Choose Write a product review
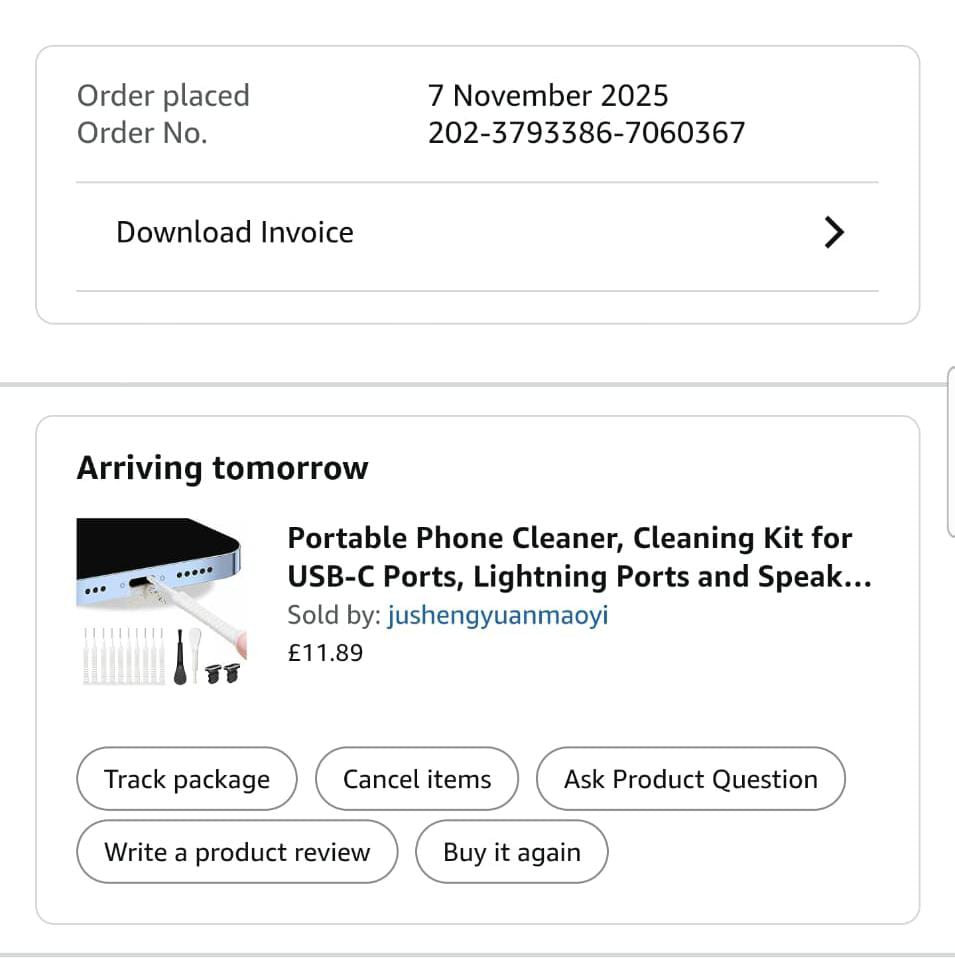The width and height of the screenshot is (955, 958). 237,852
